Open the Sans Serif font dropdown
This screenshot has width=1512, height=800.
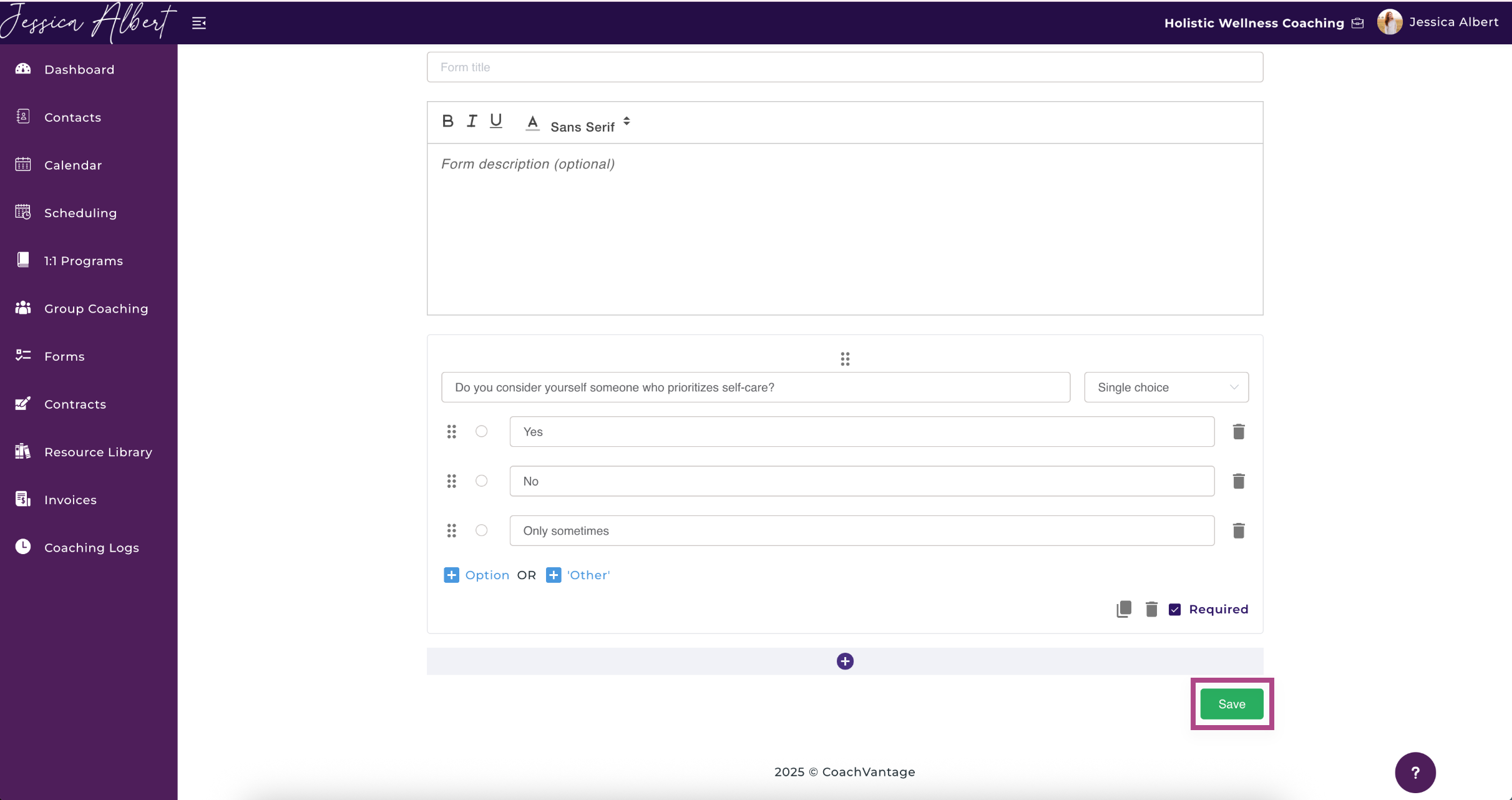tap(590, 125)
